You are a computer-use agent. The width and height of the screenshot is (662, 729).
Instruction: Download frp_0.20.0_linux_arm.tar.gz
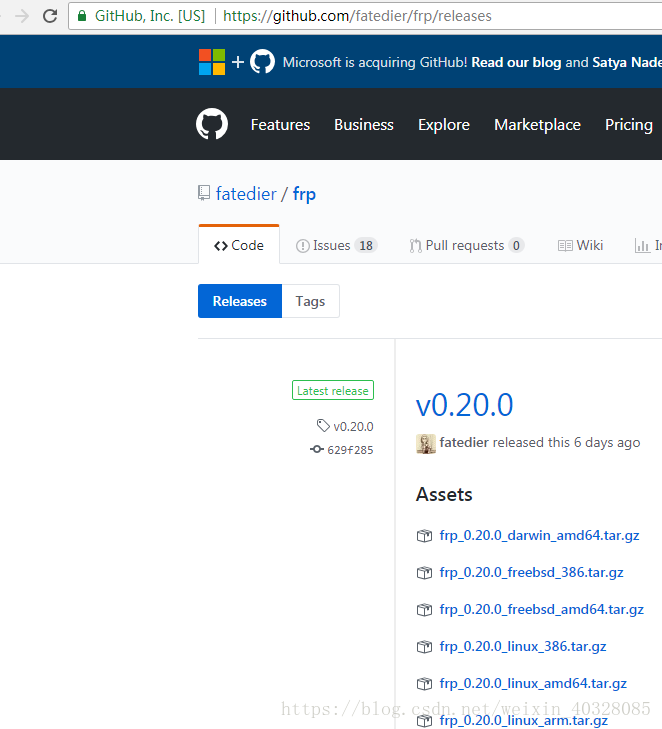point(523,721)
